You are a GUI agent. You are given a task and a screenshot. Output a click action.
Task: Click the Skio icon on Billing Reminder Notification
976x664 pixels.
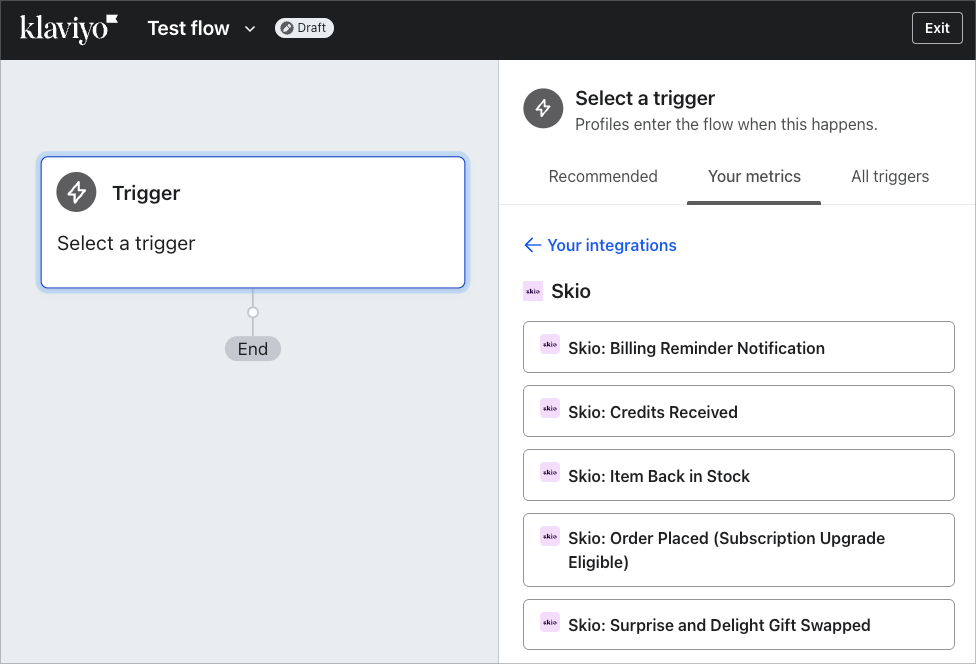[550, 345]
